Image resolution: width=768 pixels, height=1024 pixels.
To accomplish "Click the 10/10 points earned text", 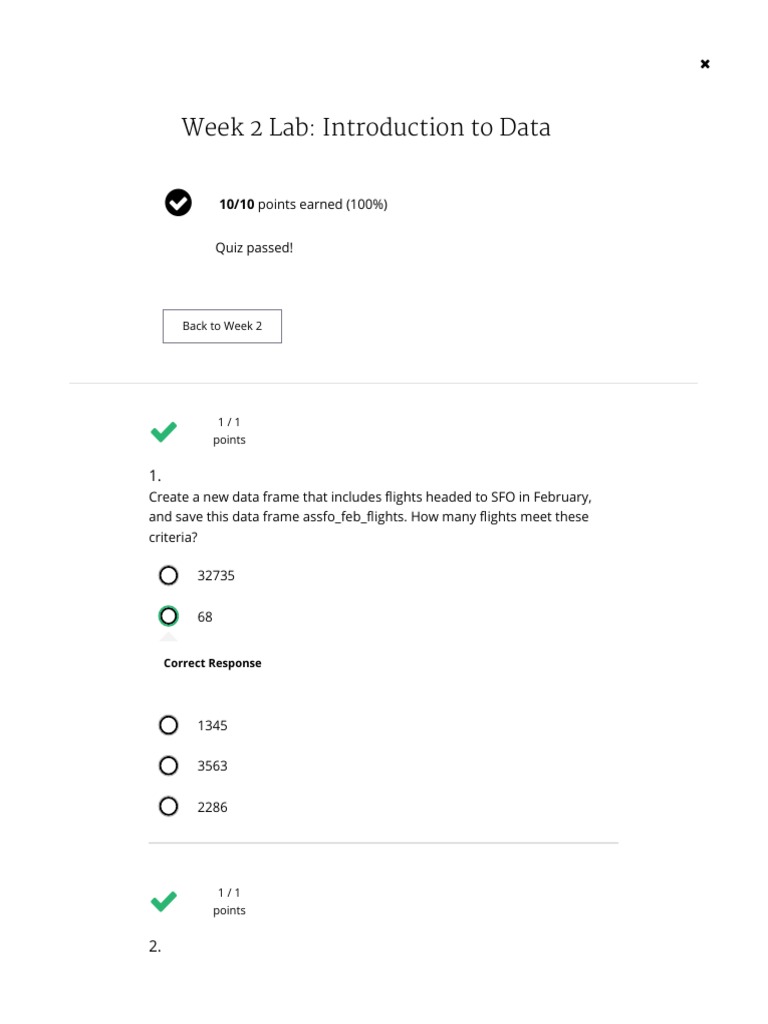I will [x=303, y=204].
